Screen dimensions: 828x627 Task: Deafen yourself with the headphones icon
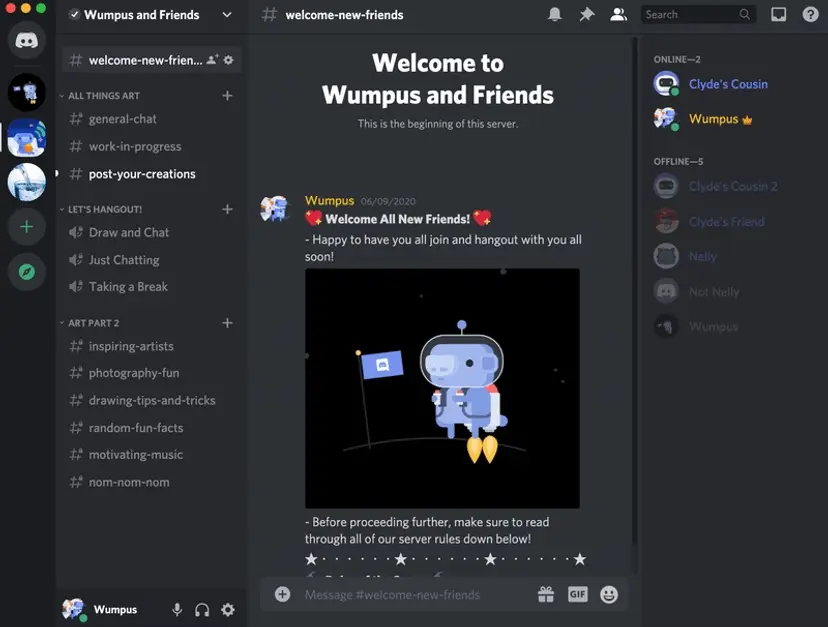(202, 609)
